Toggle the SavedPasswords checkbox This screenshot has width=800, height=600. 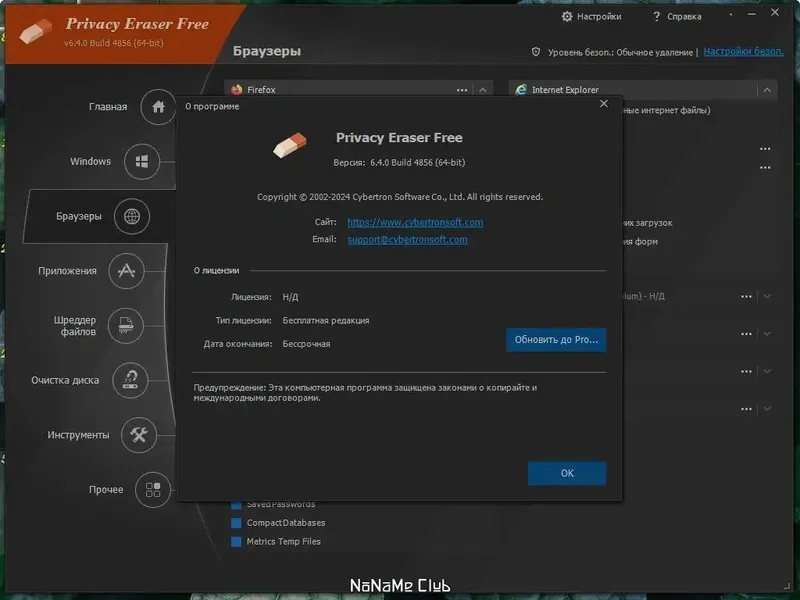(236, 505)
